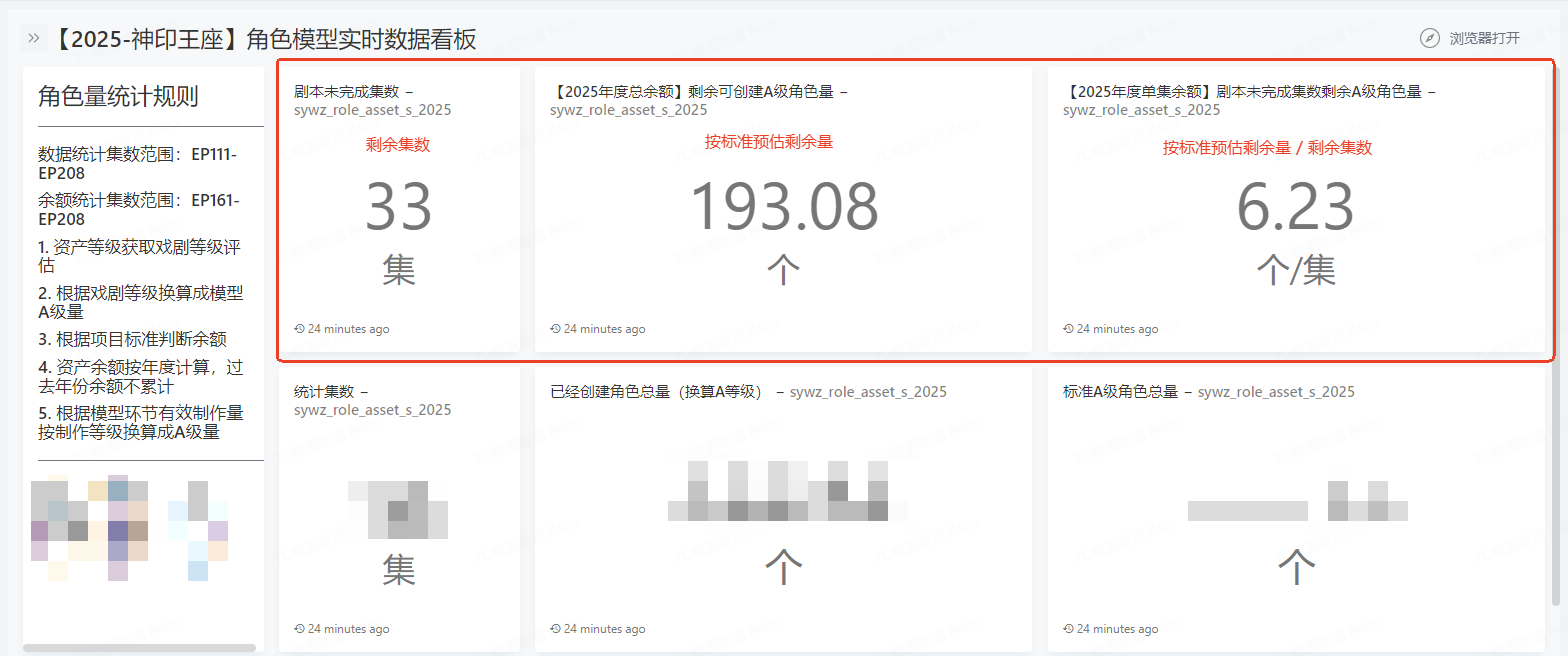1568x656 pixels.
Task: Click the clock icon in the 标准A级角色总量 card
Action: coord(1068,629)
